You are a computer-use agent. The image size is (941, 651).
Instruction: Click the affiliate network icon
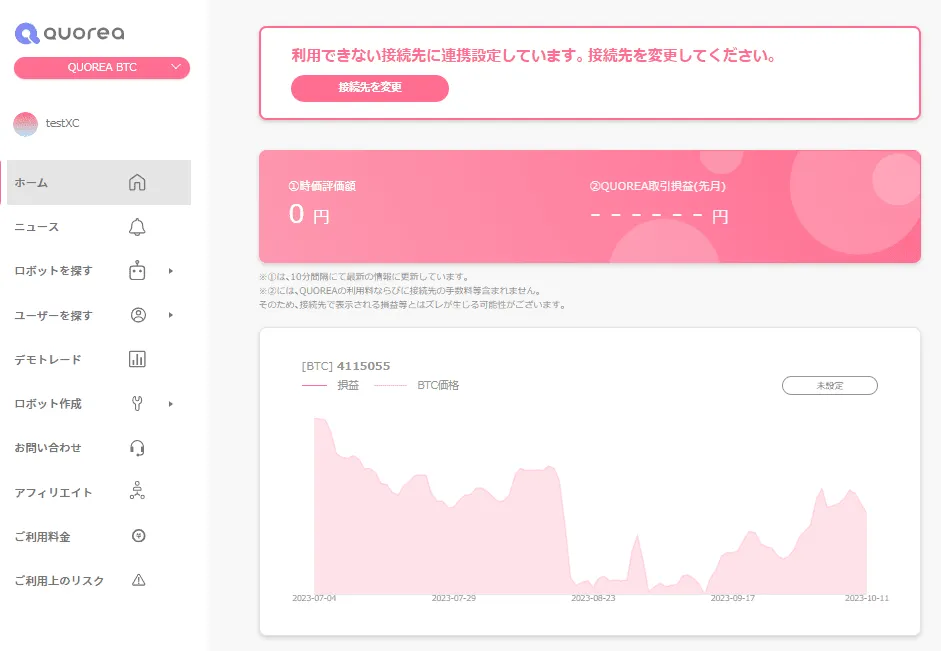coord(138,492)
